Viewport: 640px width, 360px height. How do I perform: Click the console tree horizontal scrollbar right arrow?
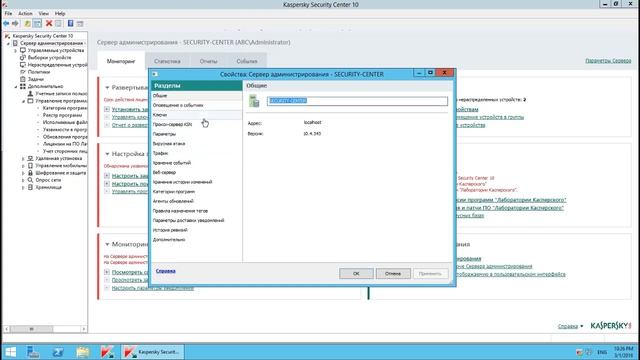(84, 329)
